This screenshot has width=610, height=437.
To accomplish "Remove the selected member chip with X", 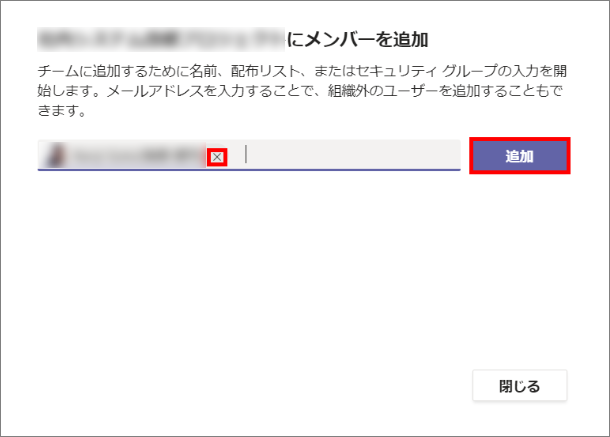I will (x=217, y=157).
